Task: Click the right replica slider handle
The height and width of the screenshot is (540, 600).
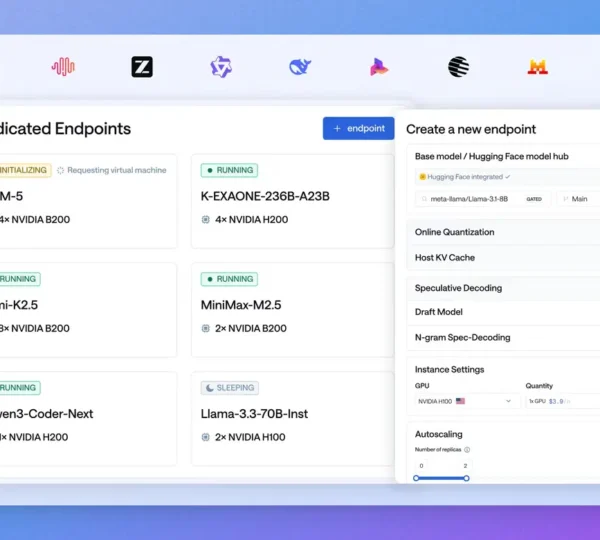Action: point(466,478)
